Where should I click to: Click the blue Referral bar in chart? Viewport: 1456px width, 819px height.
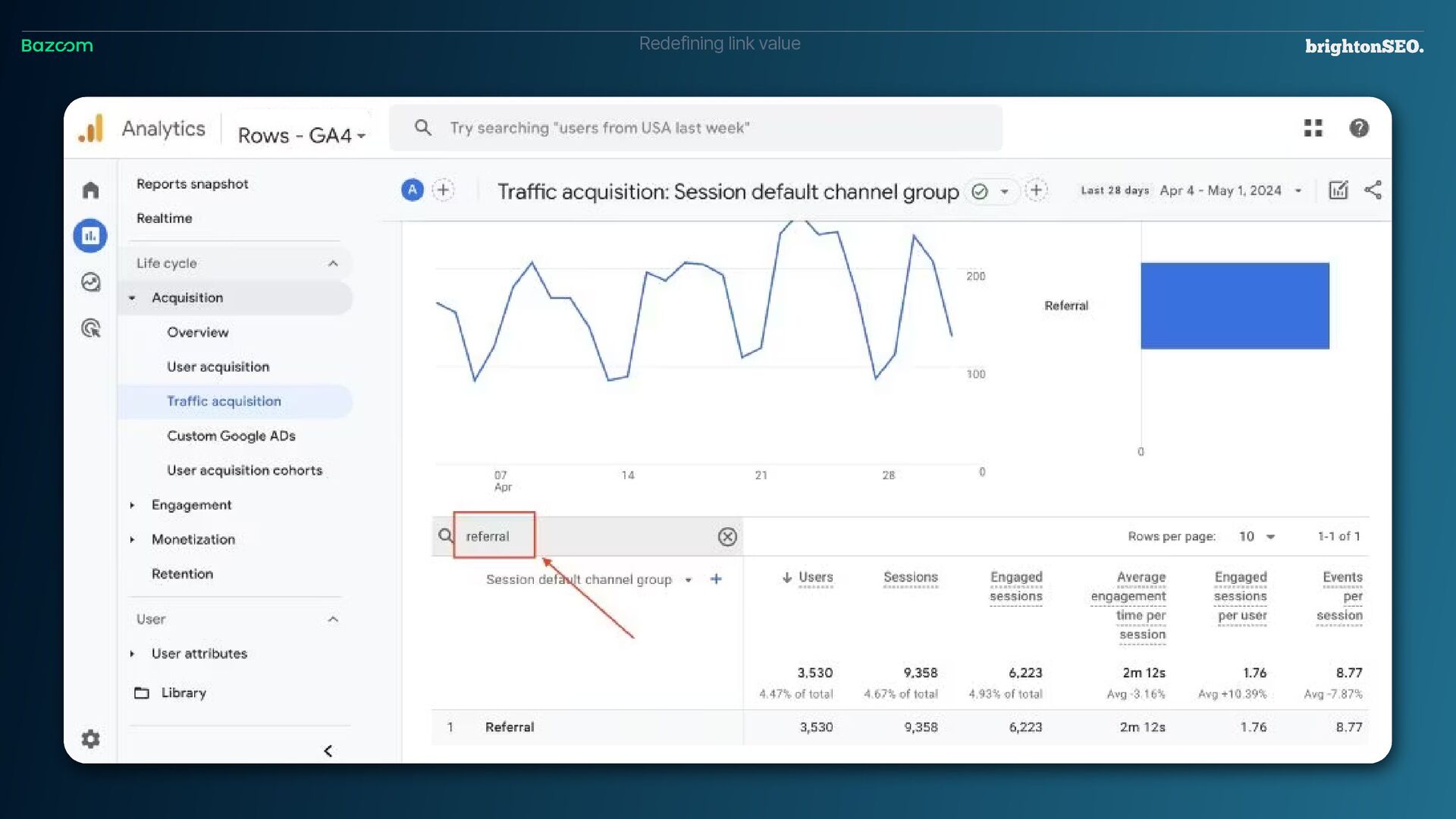[x=1234, y=306]
